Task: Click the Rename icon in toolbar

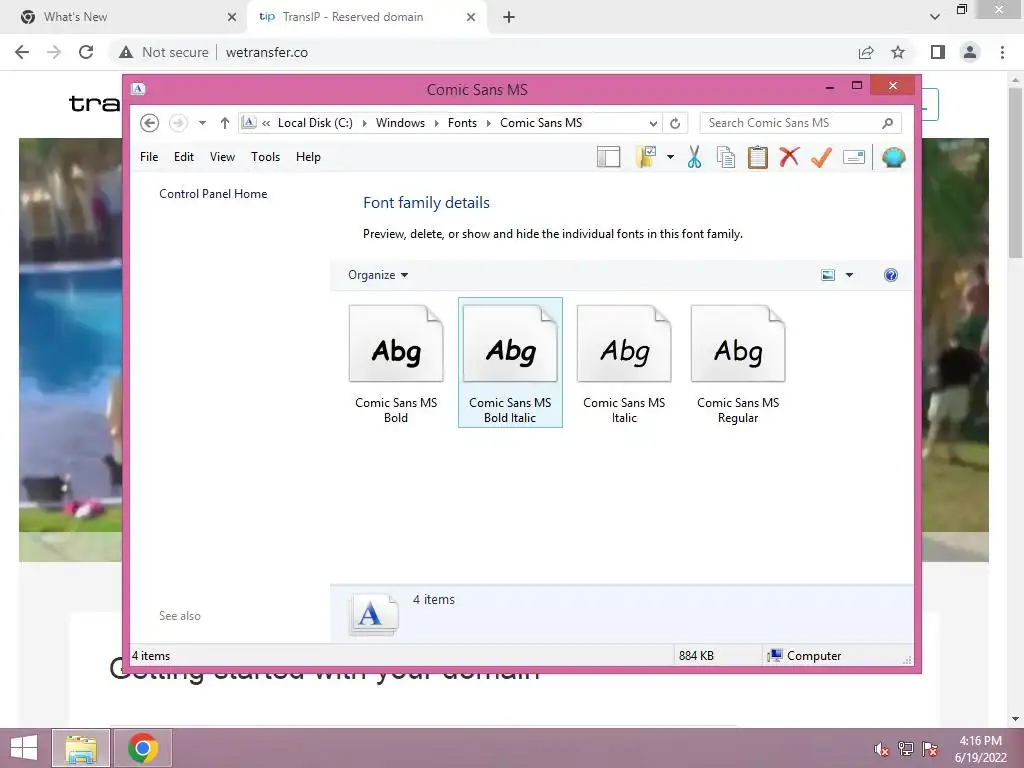Action: (854, 157)
